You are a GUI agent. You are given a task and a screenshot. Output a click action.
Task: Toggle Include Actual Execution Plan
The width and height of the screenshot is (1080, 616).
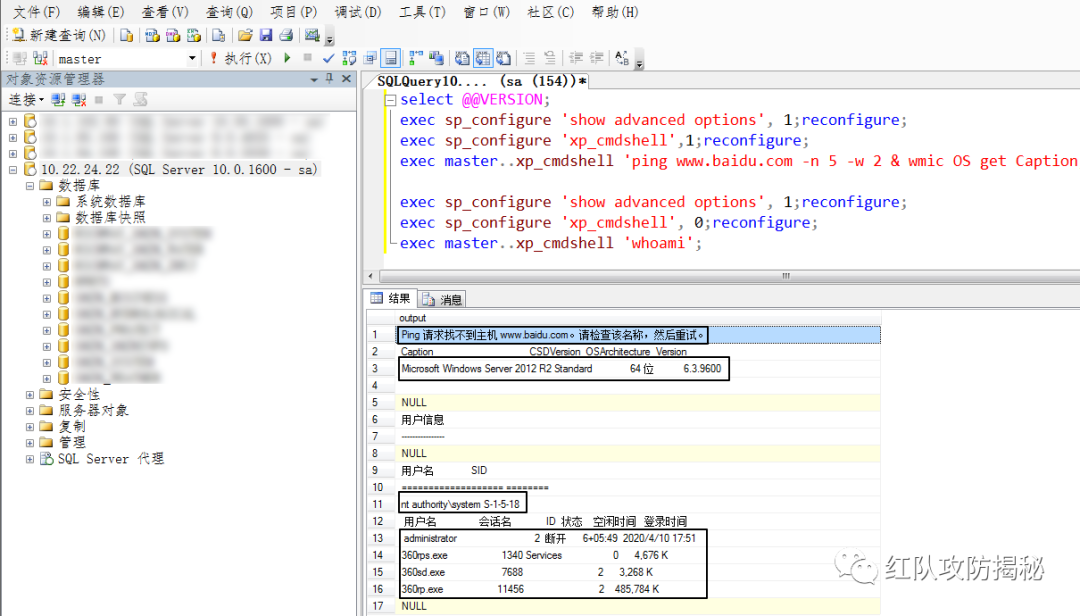[x=416, y=59]
